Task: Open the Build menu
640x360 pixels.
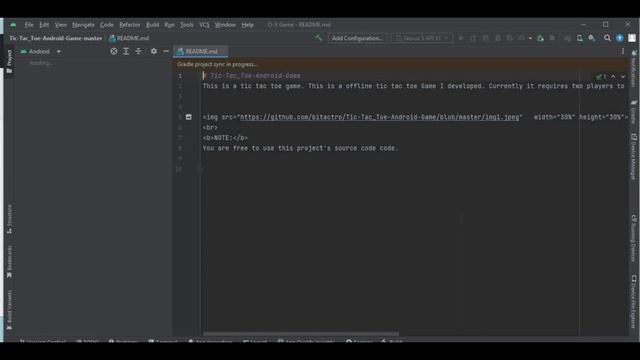Action: [x=152, y=25]
